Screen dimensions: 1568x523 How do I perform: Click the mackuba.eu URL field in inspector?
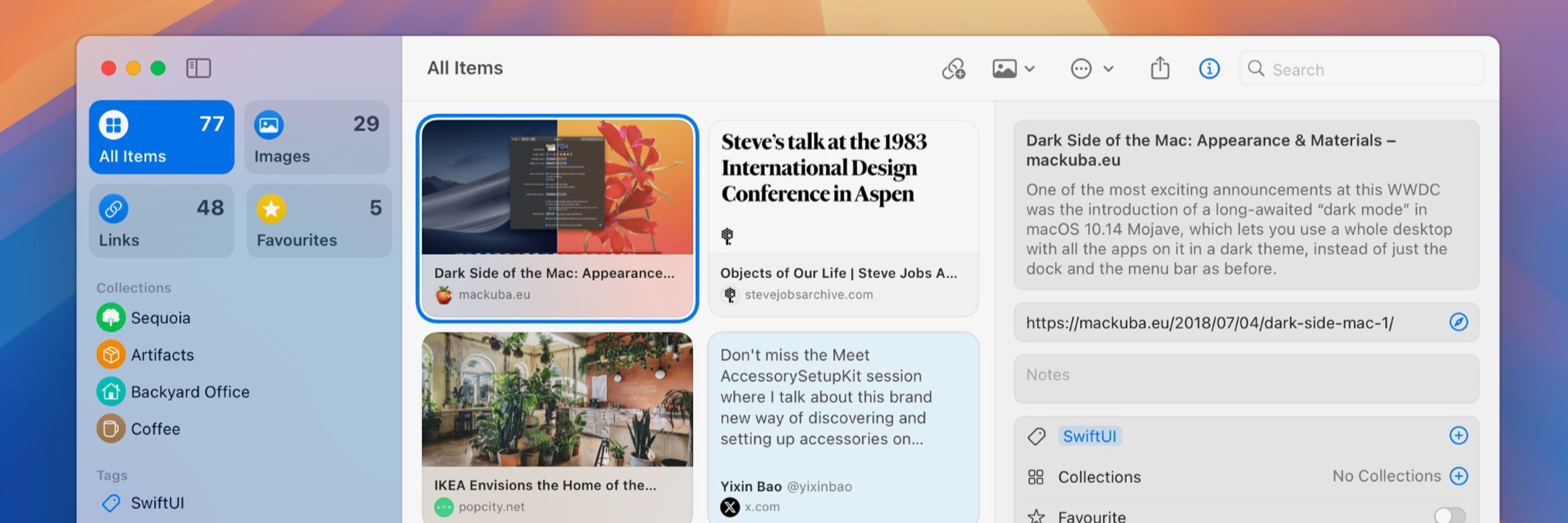(1246, 323)
